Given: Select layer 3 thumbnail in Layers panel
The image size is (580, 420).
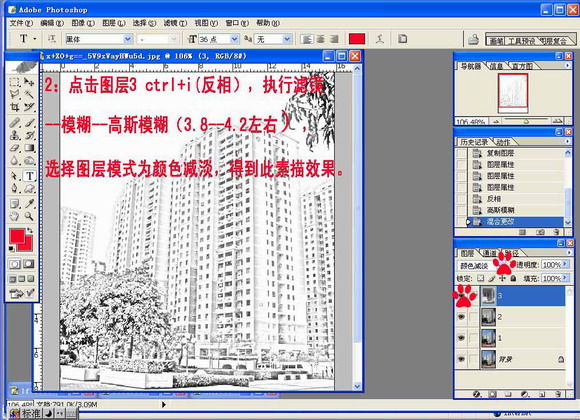Looking at the screenshot, I should point(489,296).
